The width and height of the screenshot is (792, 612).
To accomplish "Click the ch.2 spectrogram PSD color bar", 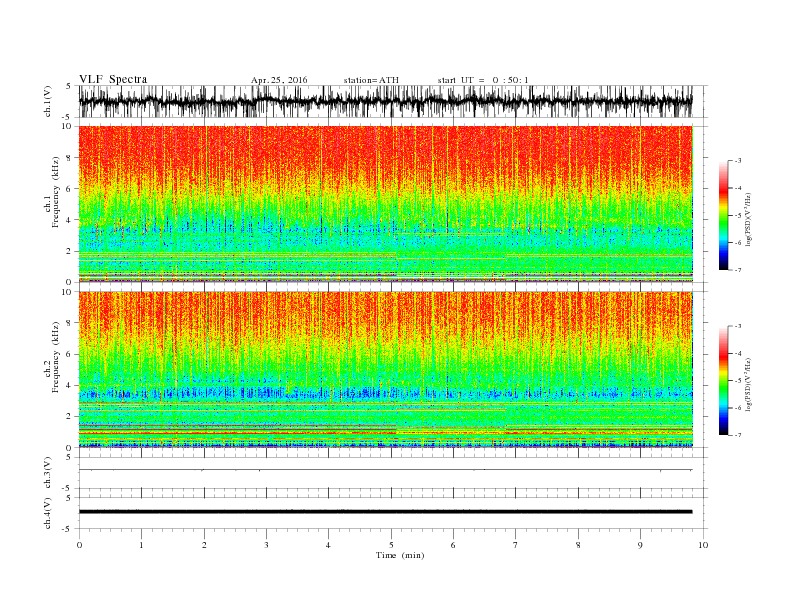I will click(x=723, y=380).
